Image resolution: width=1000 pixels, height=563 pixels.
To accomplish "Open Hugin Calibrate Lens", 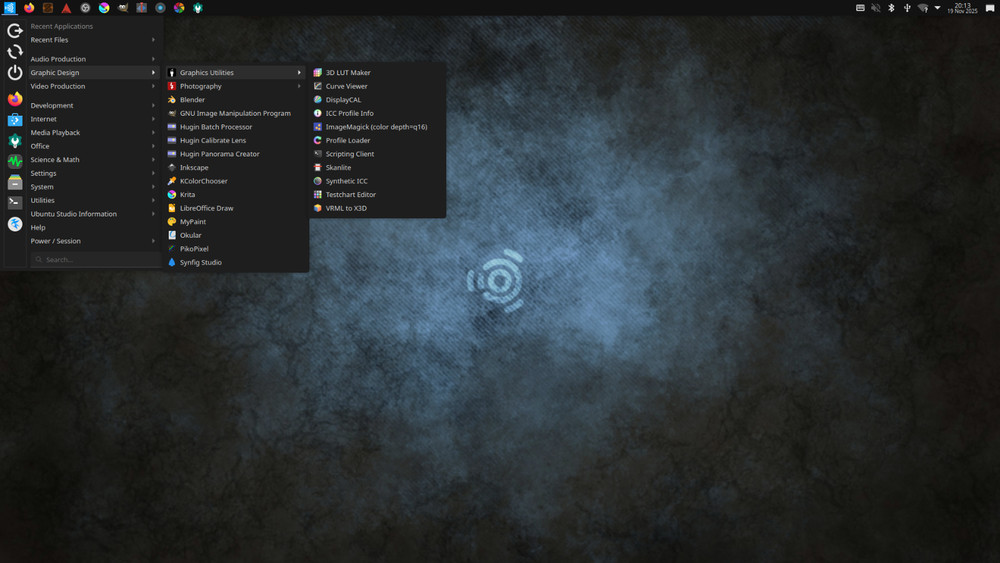I will tap(235, 140).
